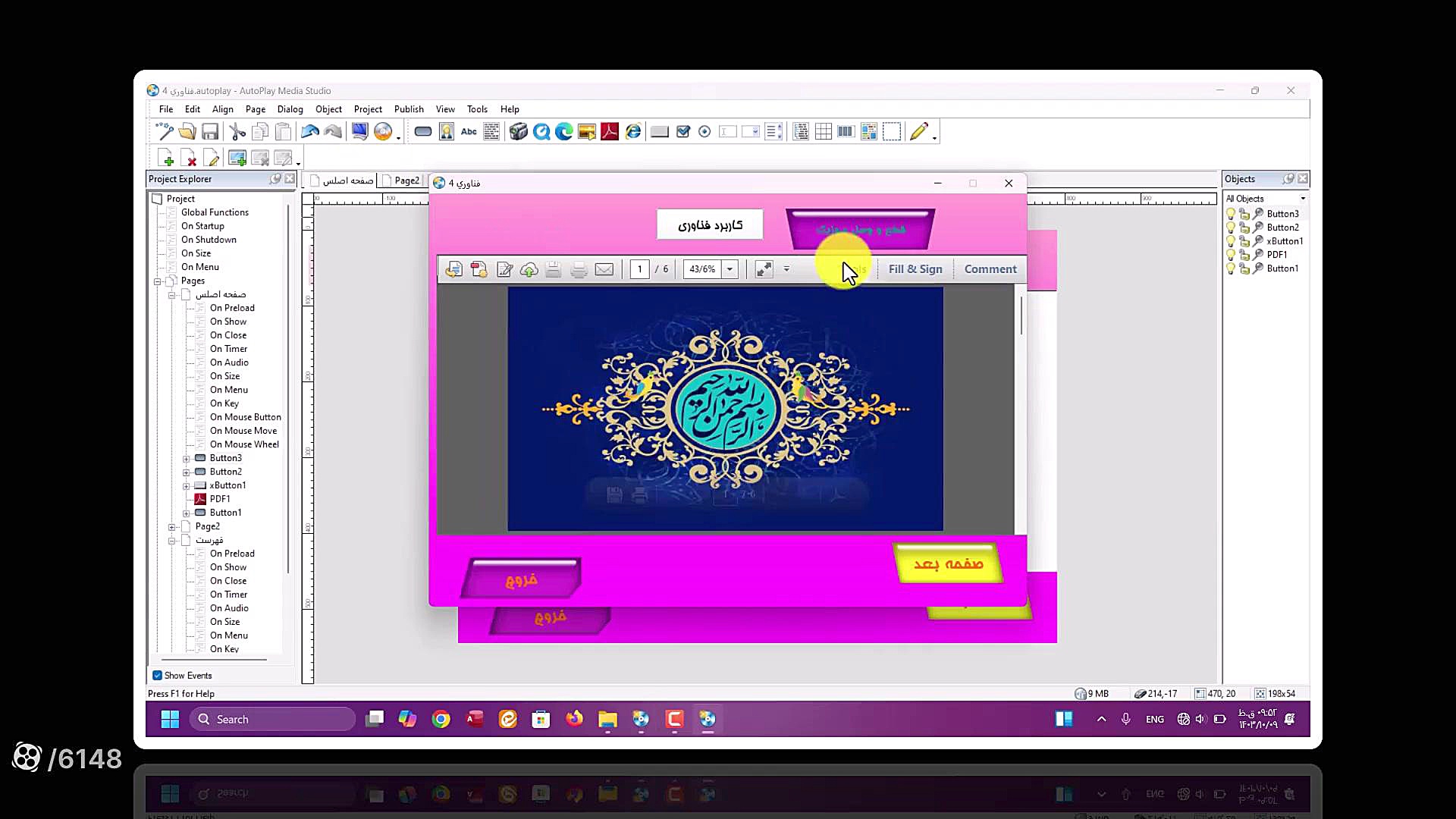Open the Dialog menu

tap(290, 109)
